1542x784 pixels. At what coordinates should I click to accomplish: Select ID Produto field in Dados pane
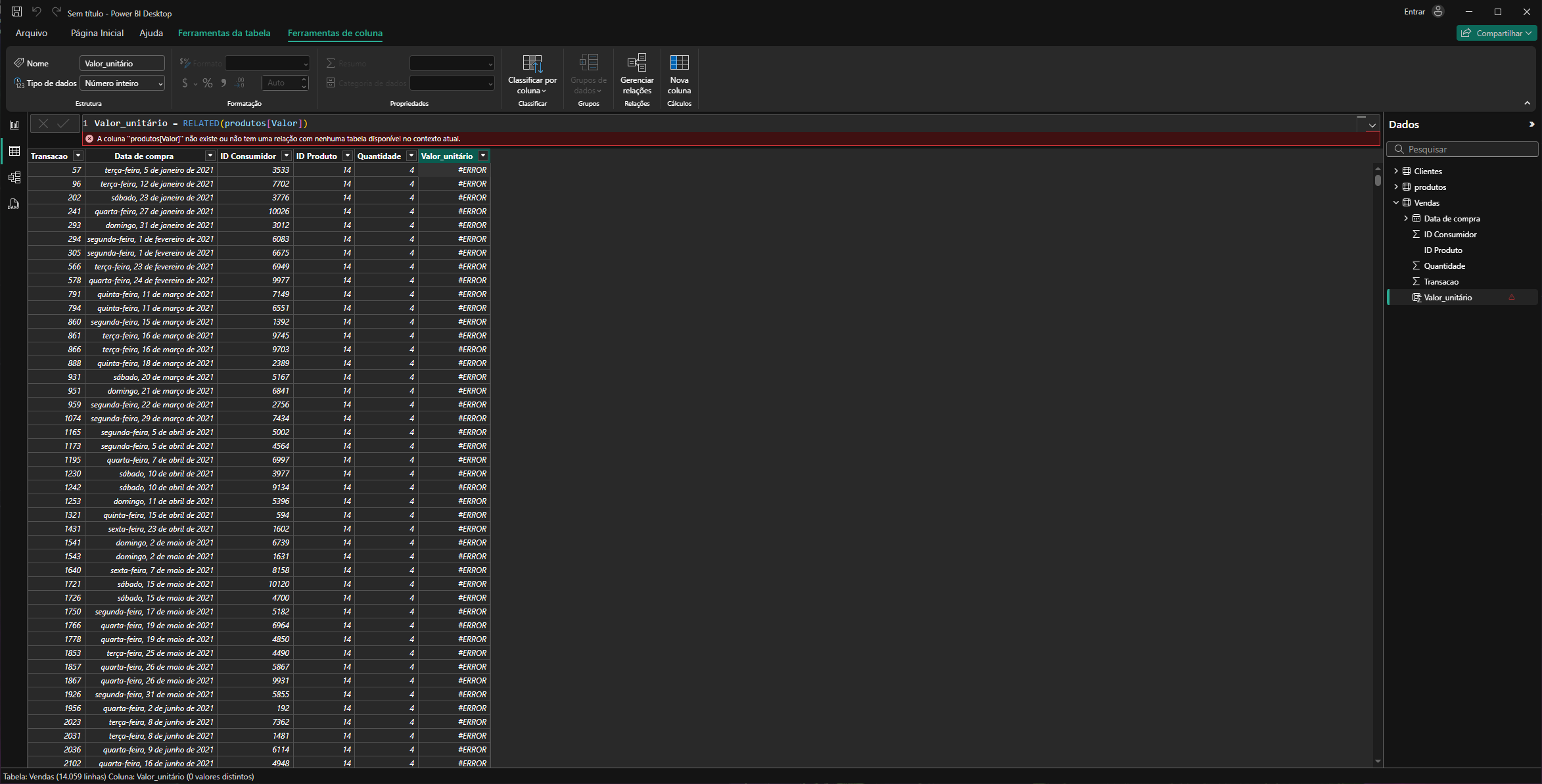1443,250
